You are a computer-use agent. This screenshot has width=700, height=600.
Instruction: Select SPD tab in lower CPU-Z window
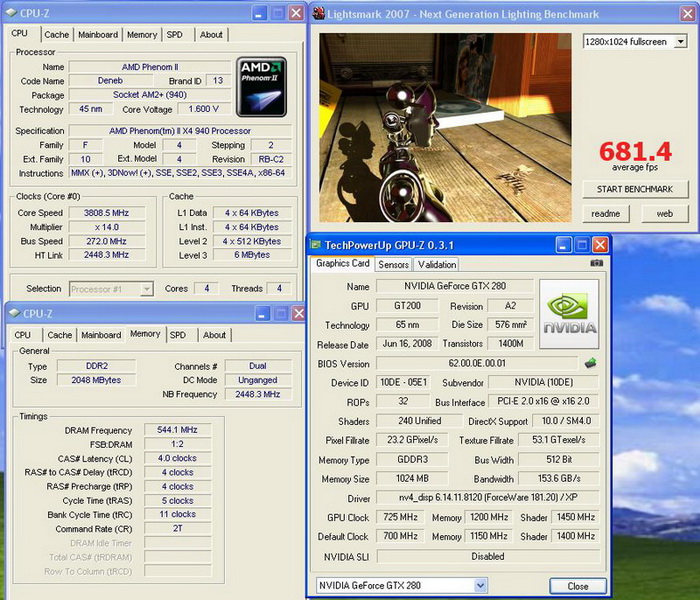(178, 335)
